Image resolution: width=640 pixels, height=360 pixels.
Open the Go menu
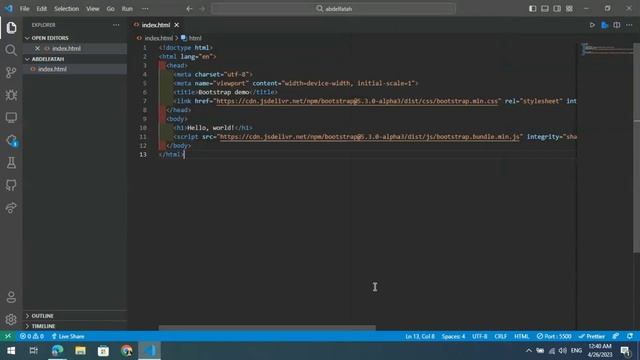[x=110, y=9]
